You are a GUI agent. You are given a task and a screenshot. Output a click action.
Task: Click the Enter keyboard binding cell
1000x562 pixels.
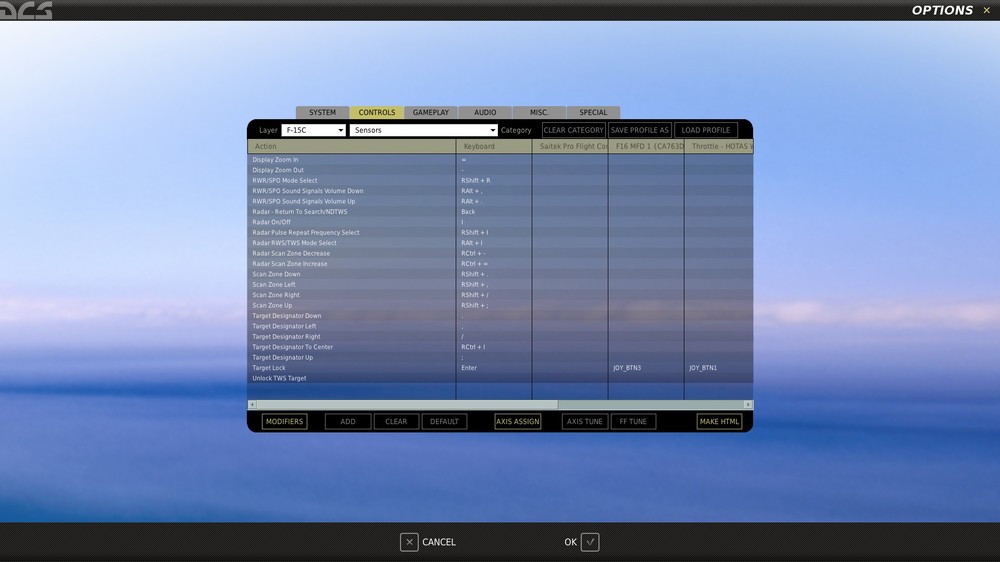(494, 368)
